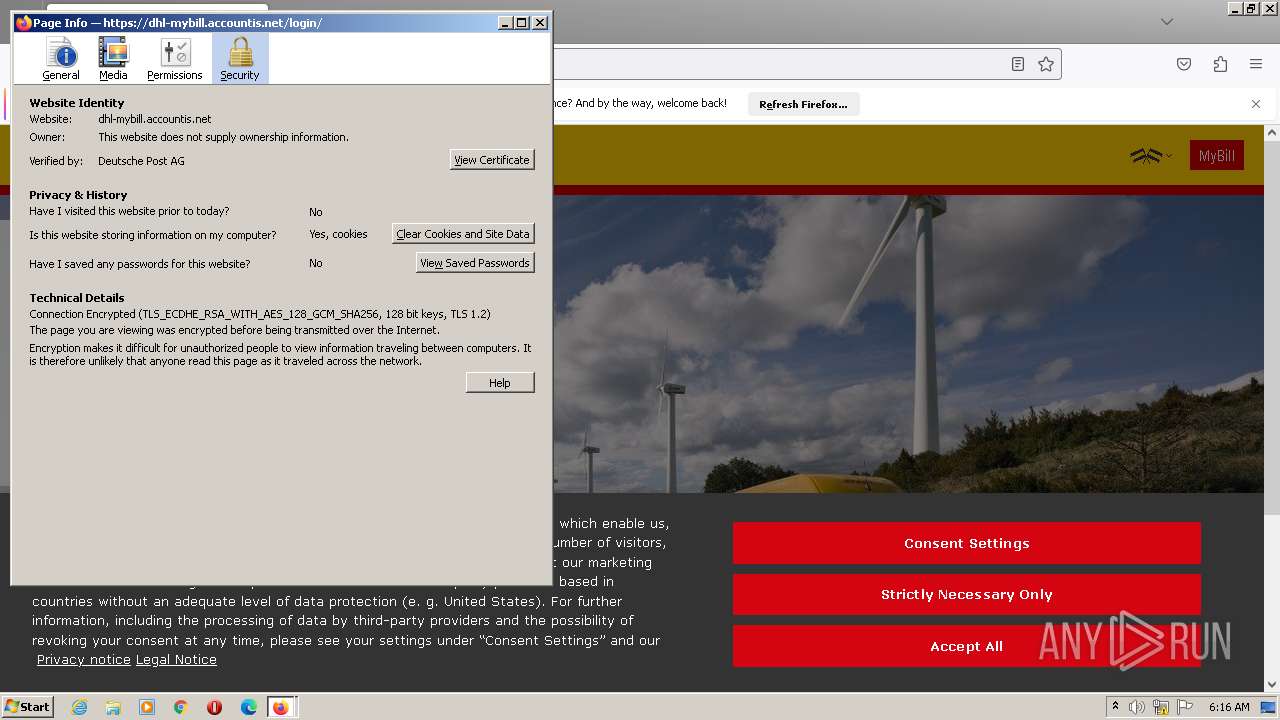Open the network tray icon
The height and width of the screenshot is (720, 1280).
click(1161, 707)
